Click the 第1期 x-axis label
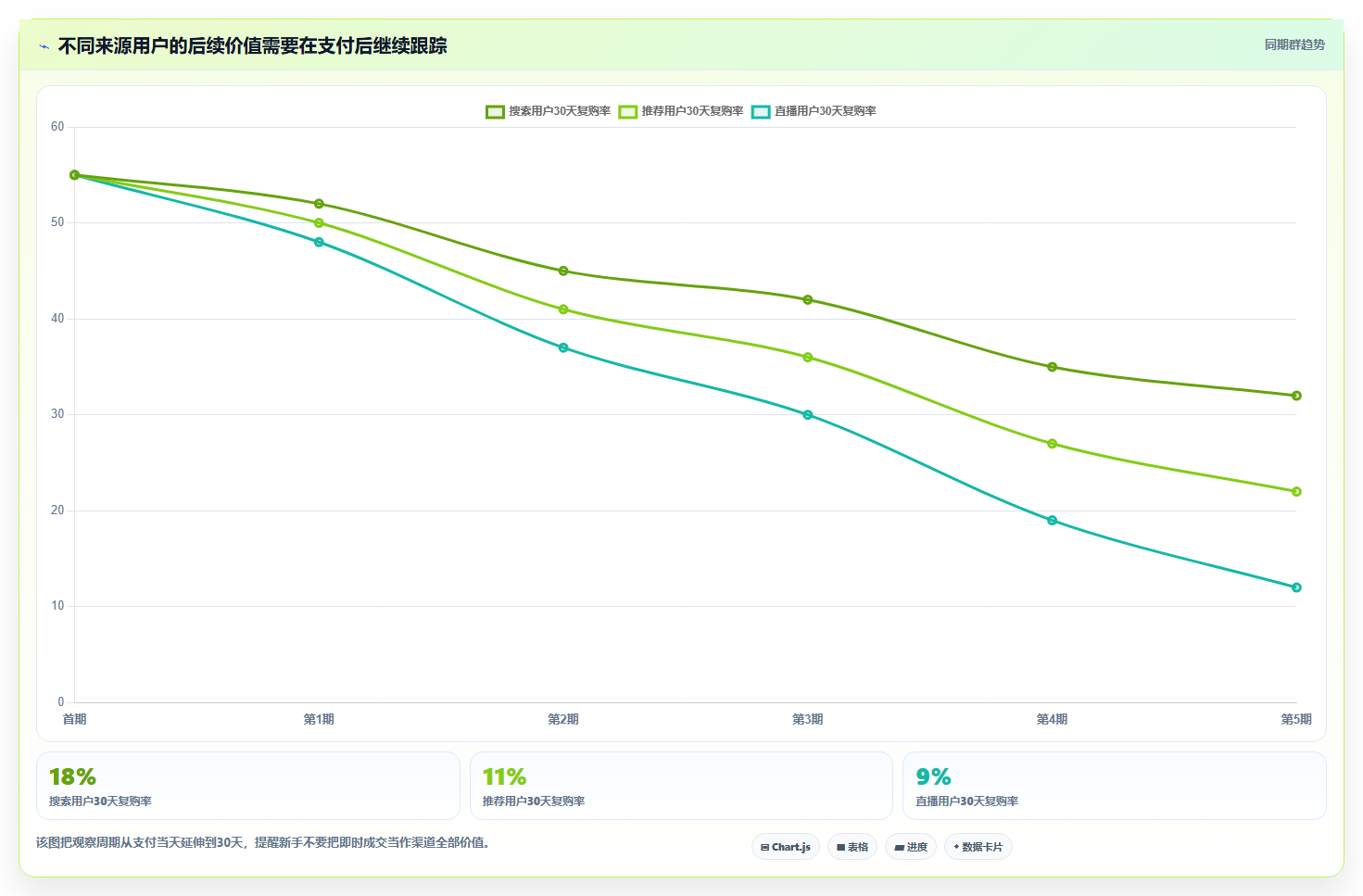This screenshot has height=896, width=1363. coord(319,719)
